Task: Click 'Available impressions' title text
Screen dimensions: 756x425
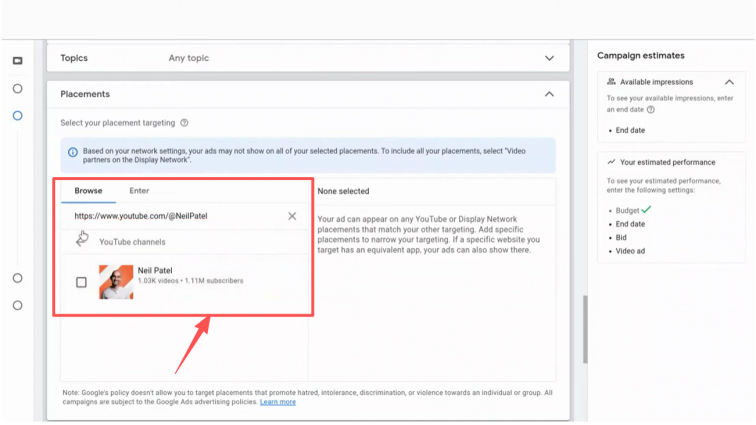Action: pyautogui.click(x=657, y=82)
